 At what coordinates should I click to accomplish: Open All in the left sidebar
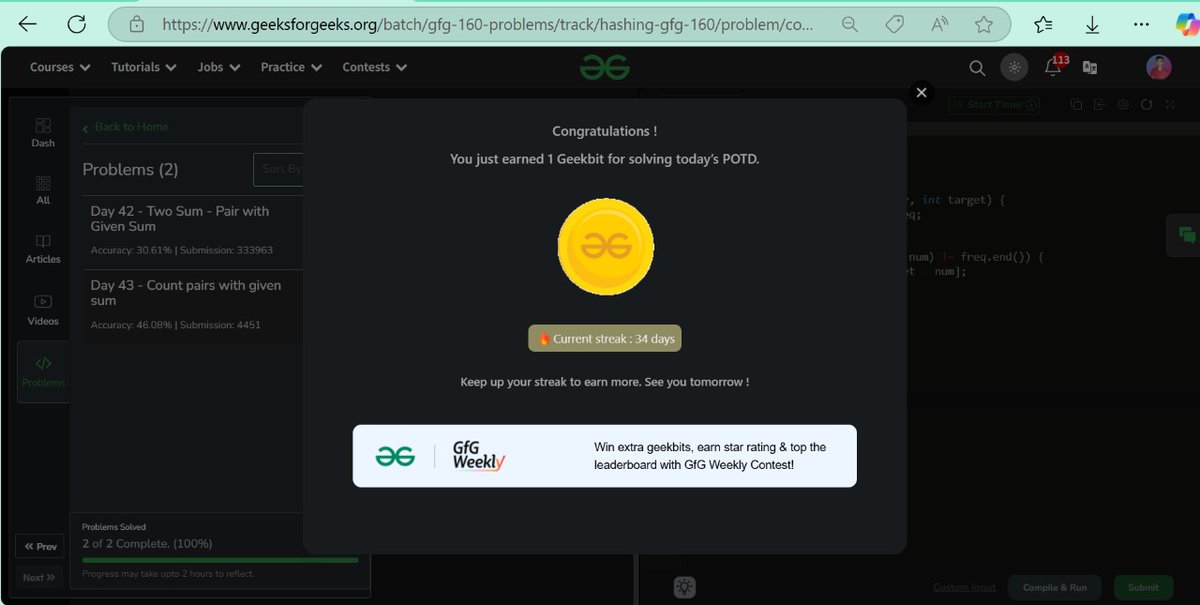(x=43, y=190)
